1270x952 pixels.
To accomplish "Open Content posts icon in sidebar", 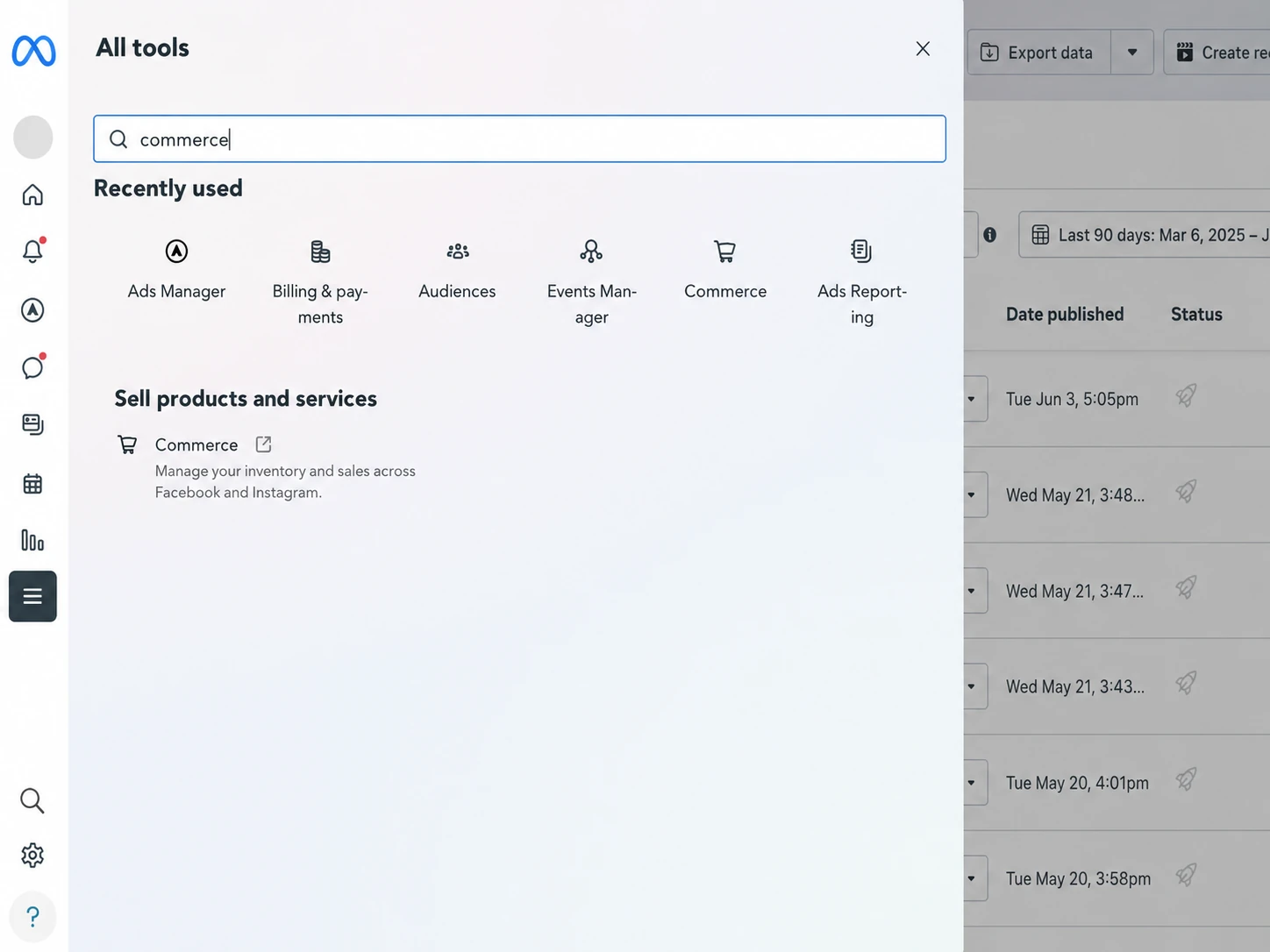I will 32,425.
